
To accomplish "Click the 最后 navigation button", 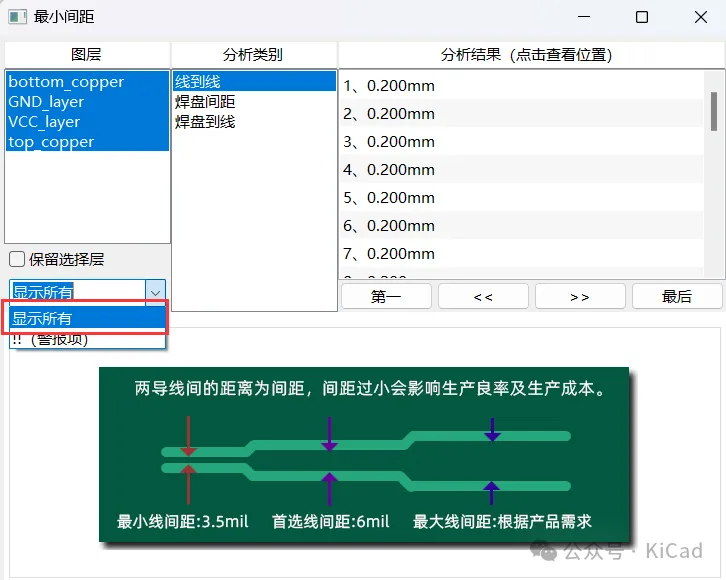I will pos(677,296).
